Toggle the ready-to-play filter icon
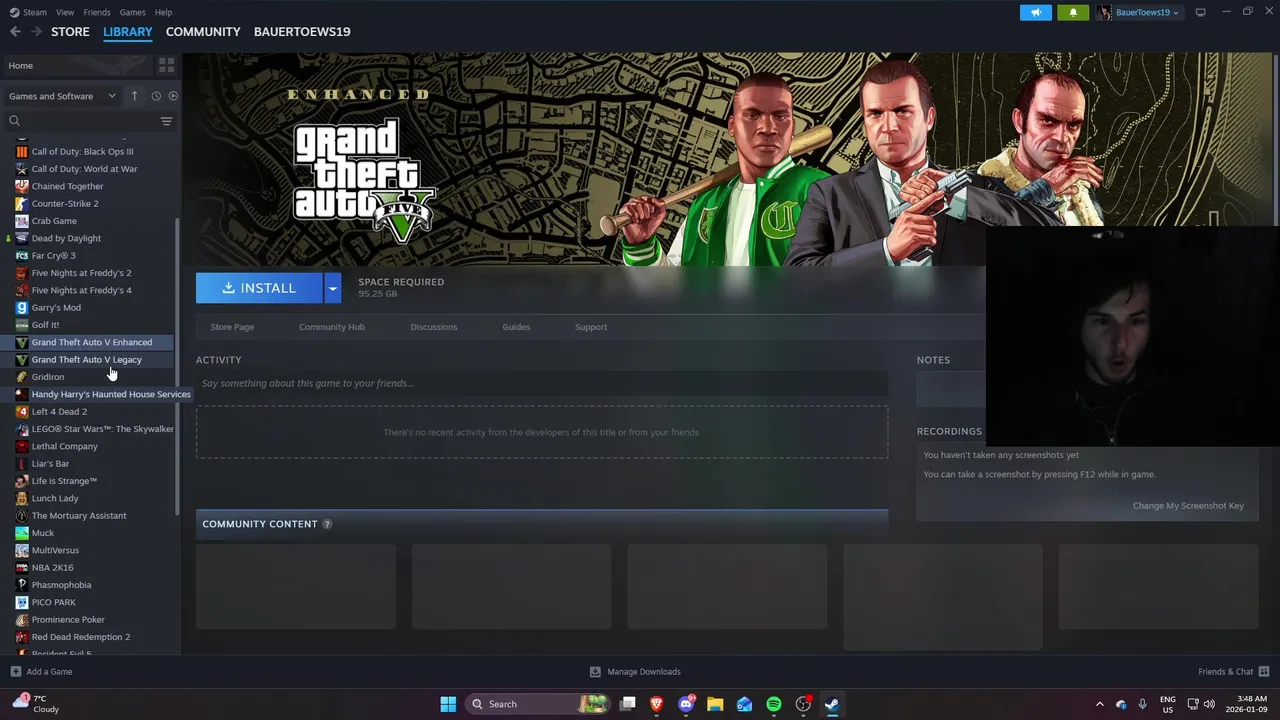1280x720 pixels. 173,96
